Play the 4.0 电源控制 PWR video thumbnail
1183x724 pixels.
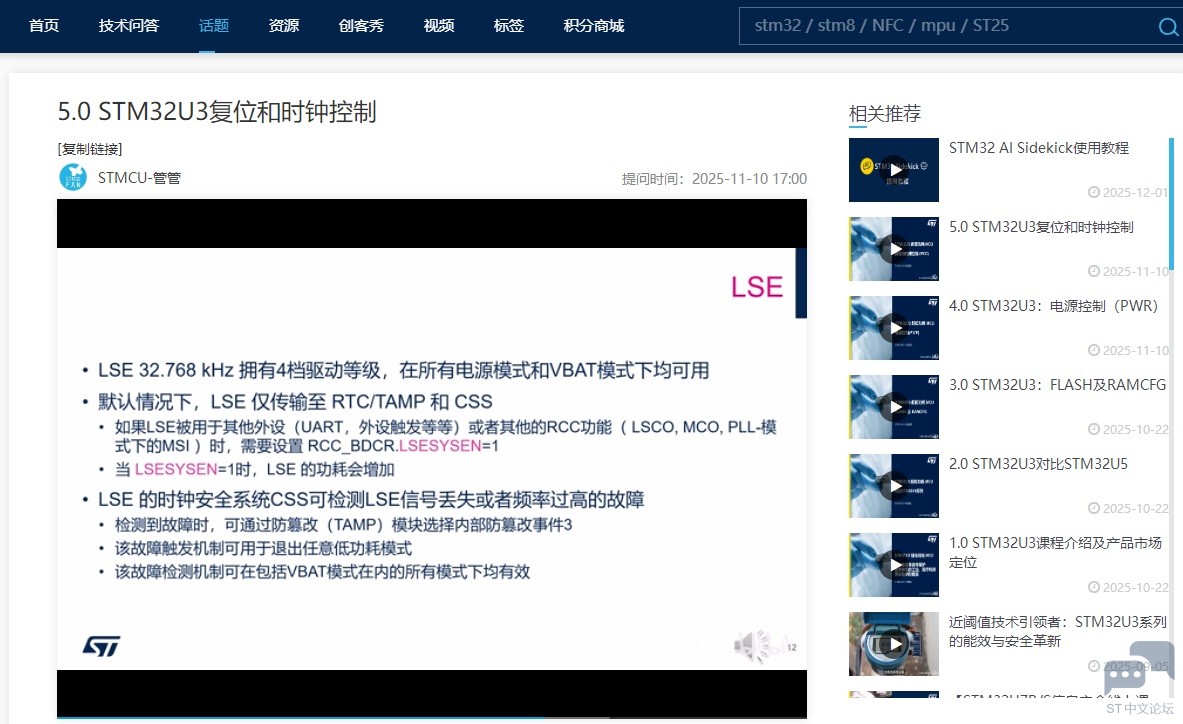click(x=894, y=328)
